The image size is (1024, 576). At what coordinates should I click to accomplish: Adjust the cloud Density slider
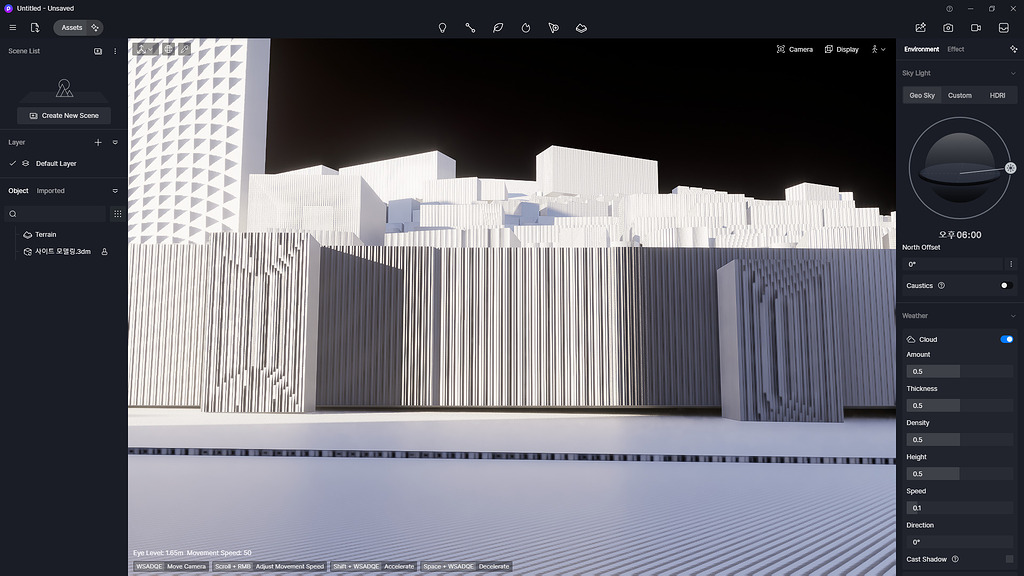tap(959, 440)
